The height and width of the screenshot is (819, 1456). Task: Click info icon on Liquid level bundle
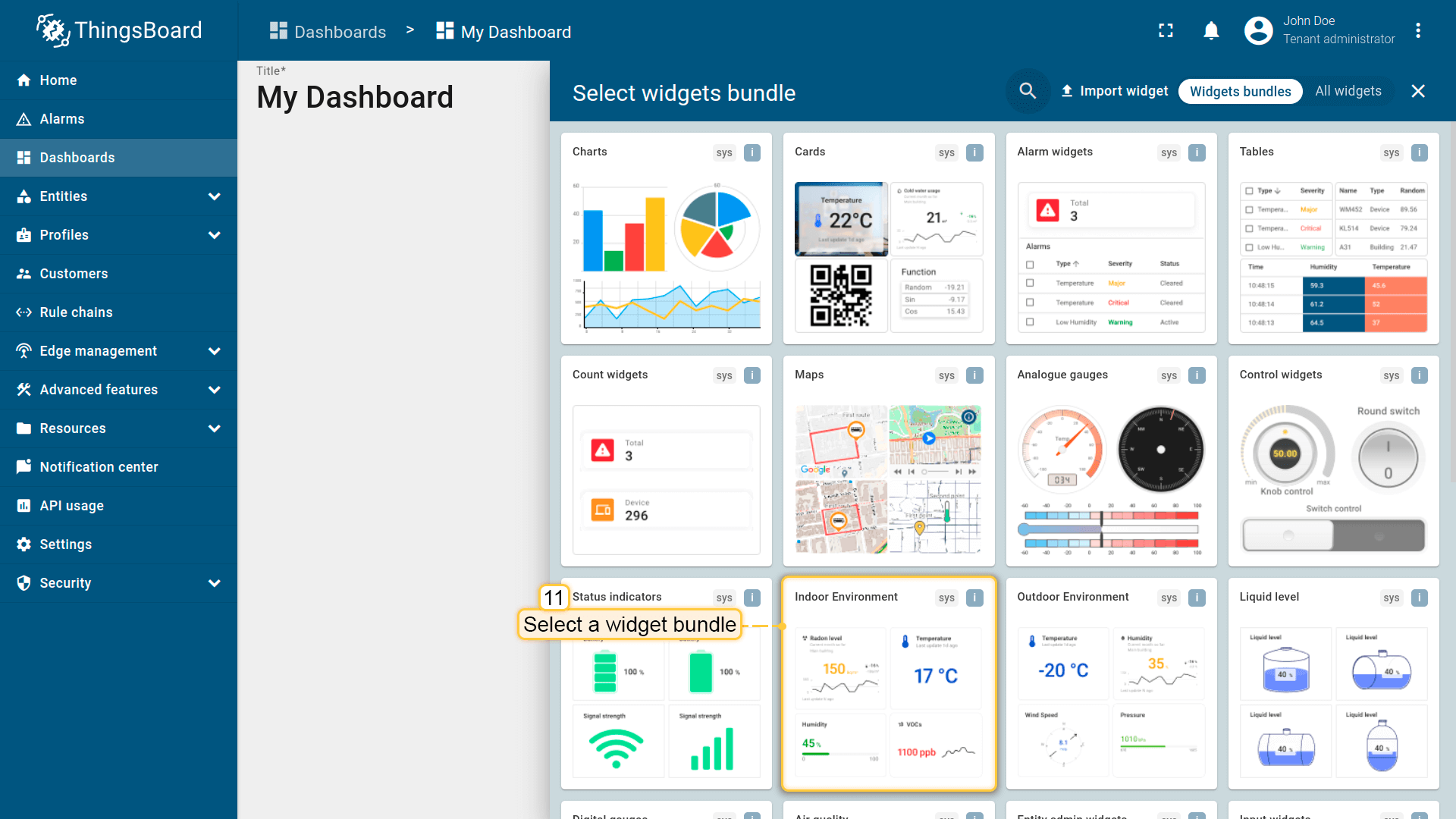[1419, 598]
